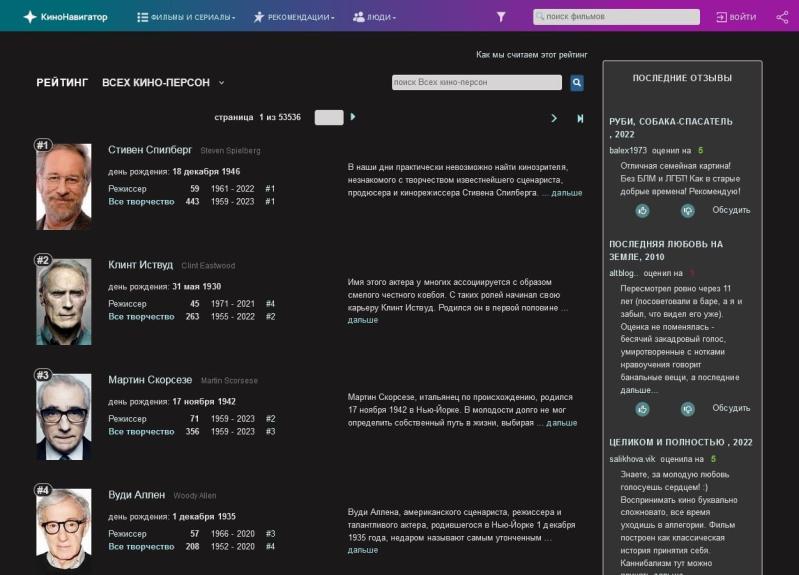The height and width of the screenshot is (575, 799).
Task: Dislike the Руби, собака-спасатель review
Action: point(687,210)
